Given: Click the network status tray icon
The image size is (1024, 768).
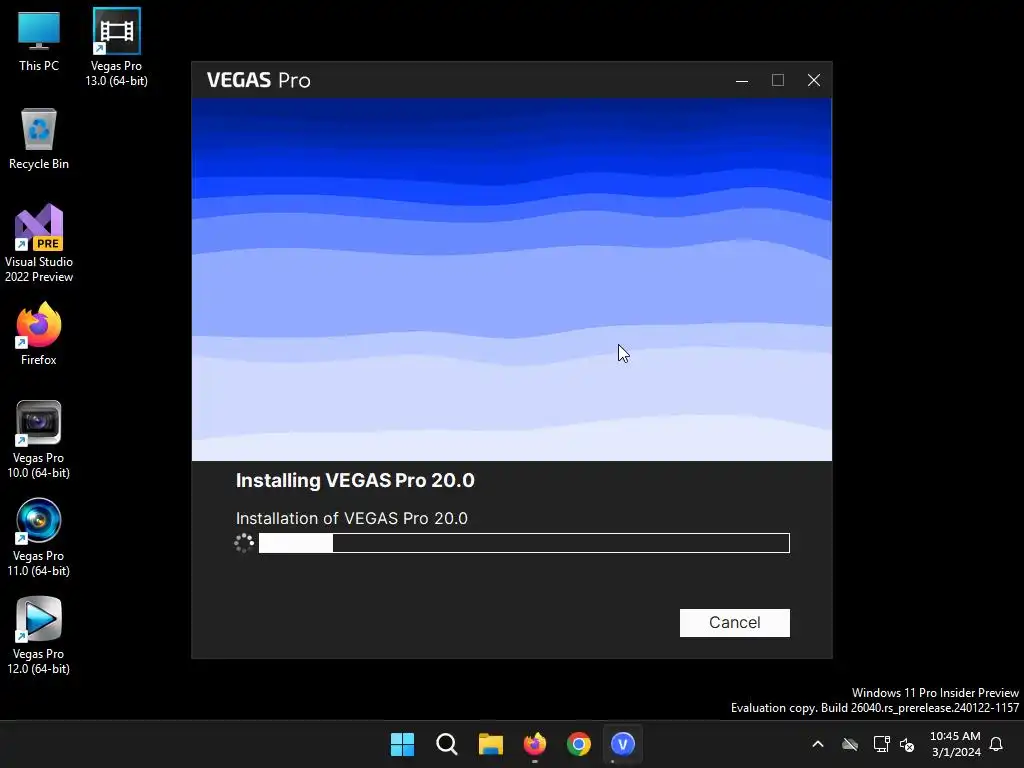Looking at the screenshot, I should click(881, 744).
